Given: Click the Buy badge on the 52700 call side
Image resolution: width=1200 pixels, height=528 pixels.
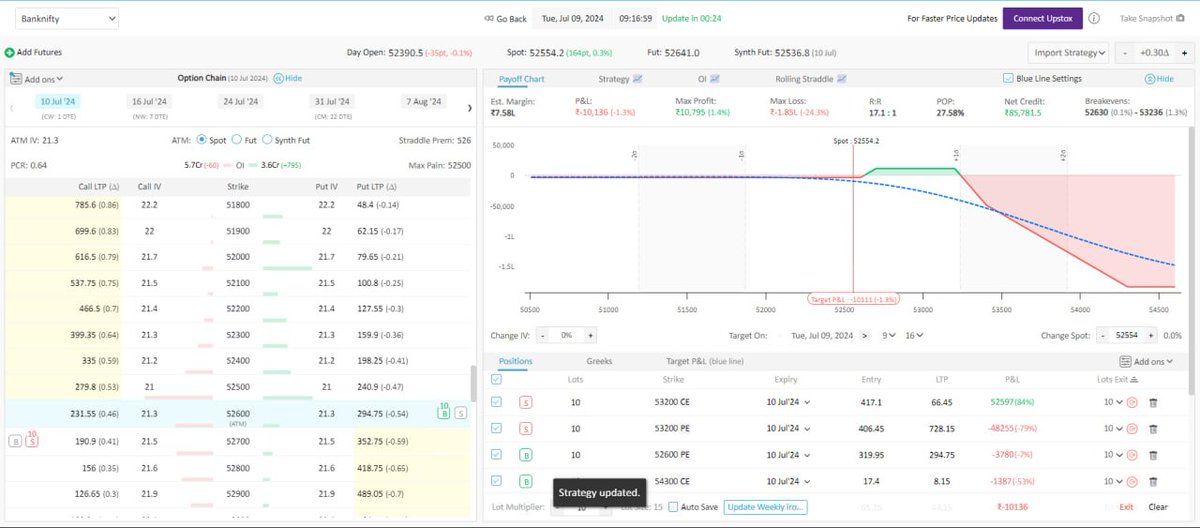Looking at the screenshot, I should click(x=14, y=440).
